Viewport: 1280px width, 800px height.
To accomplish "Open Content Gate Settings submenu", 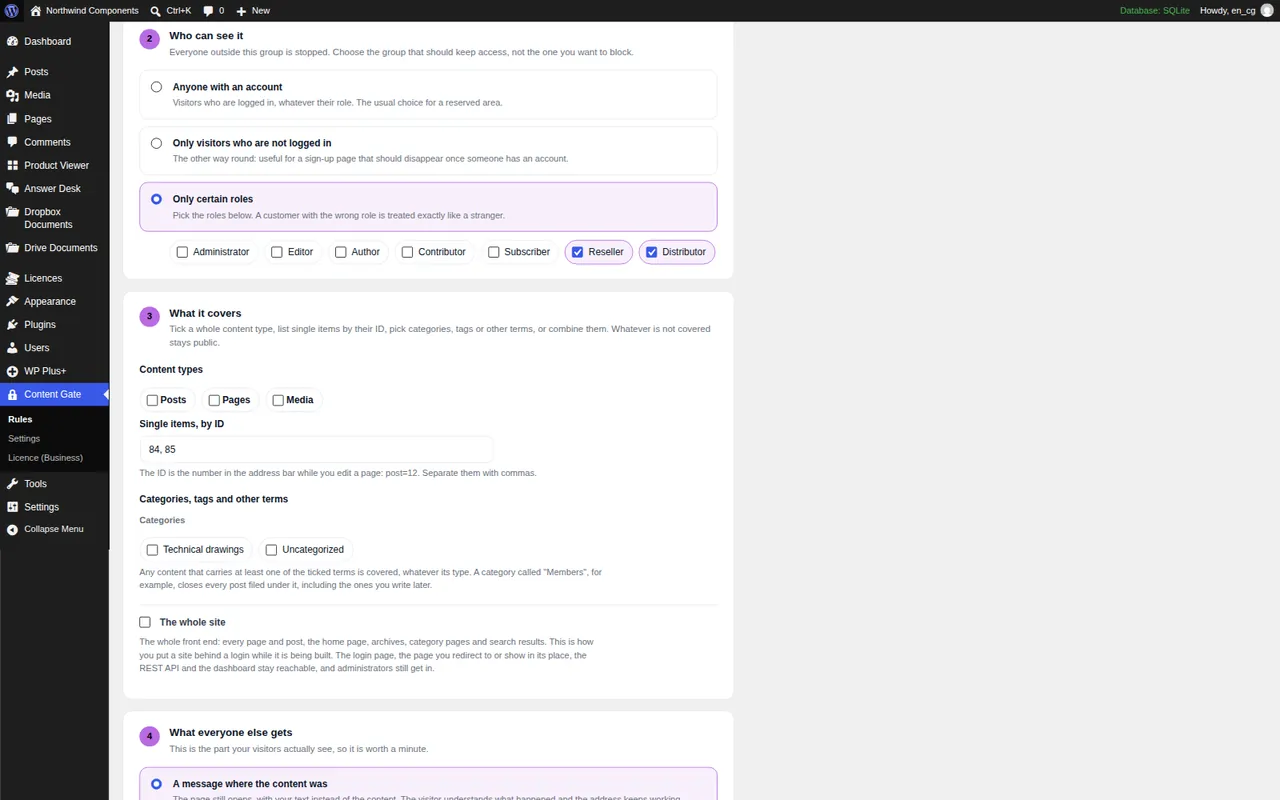I will pos(24,439).
